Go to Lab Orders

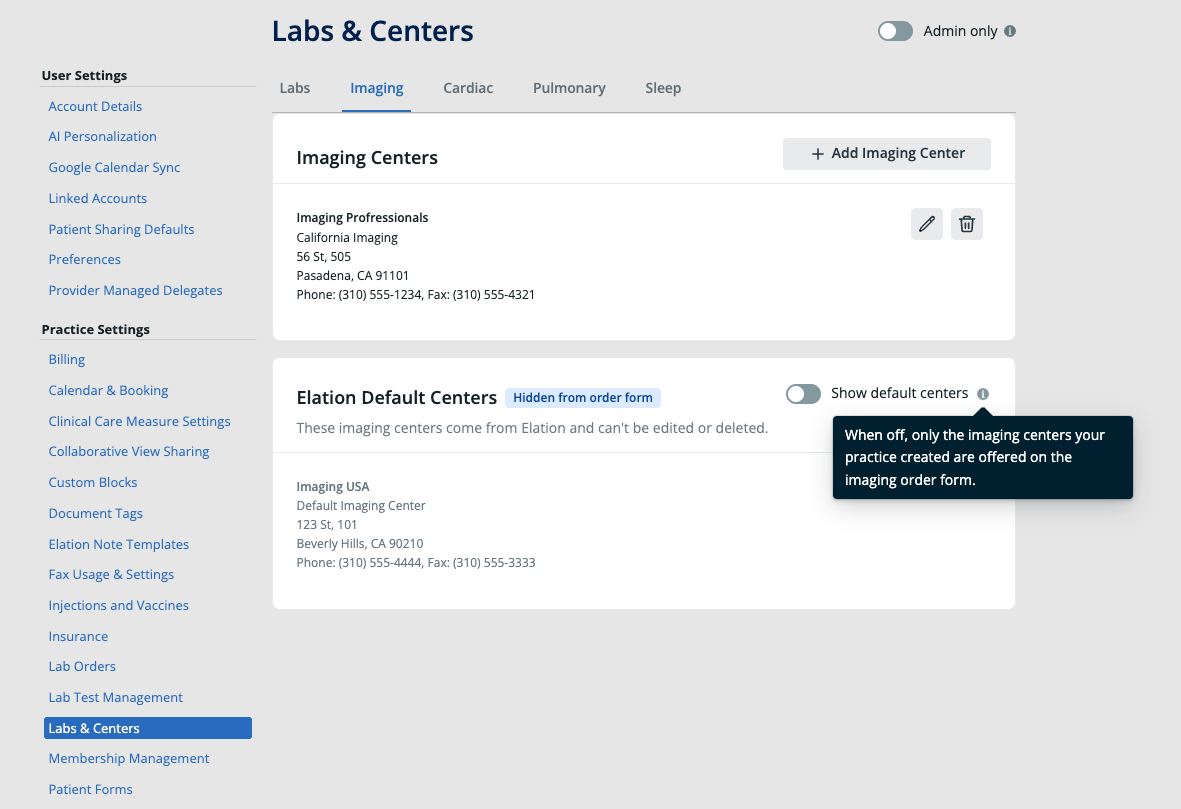(82, 666)
